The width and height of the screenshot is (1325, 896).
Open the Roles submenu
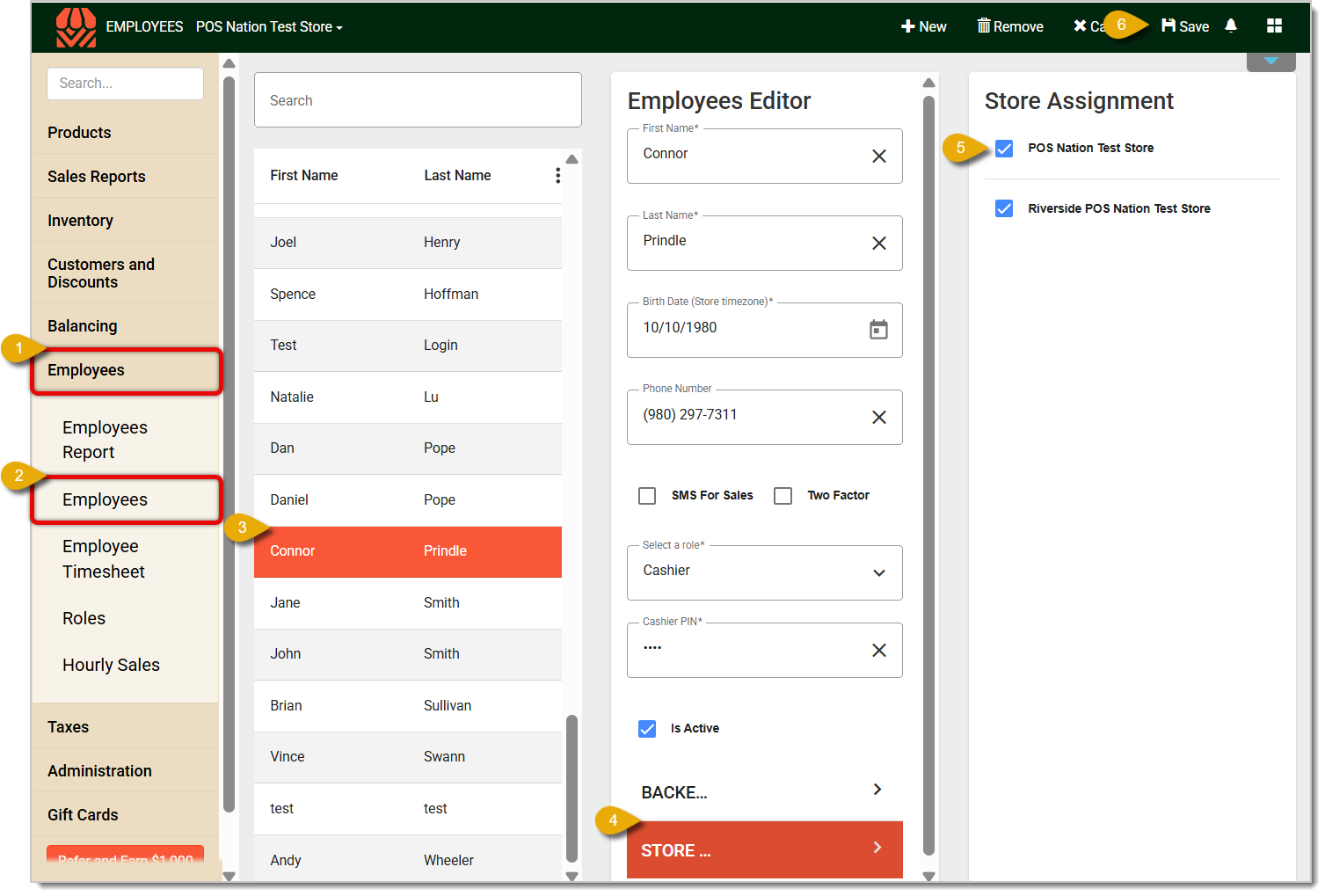click(x=125, y=618)
